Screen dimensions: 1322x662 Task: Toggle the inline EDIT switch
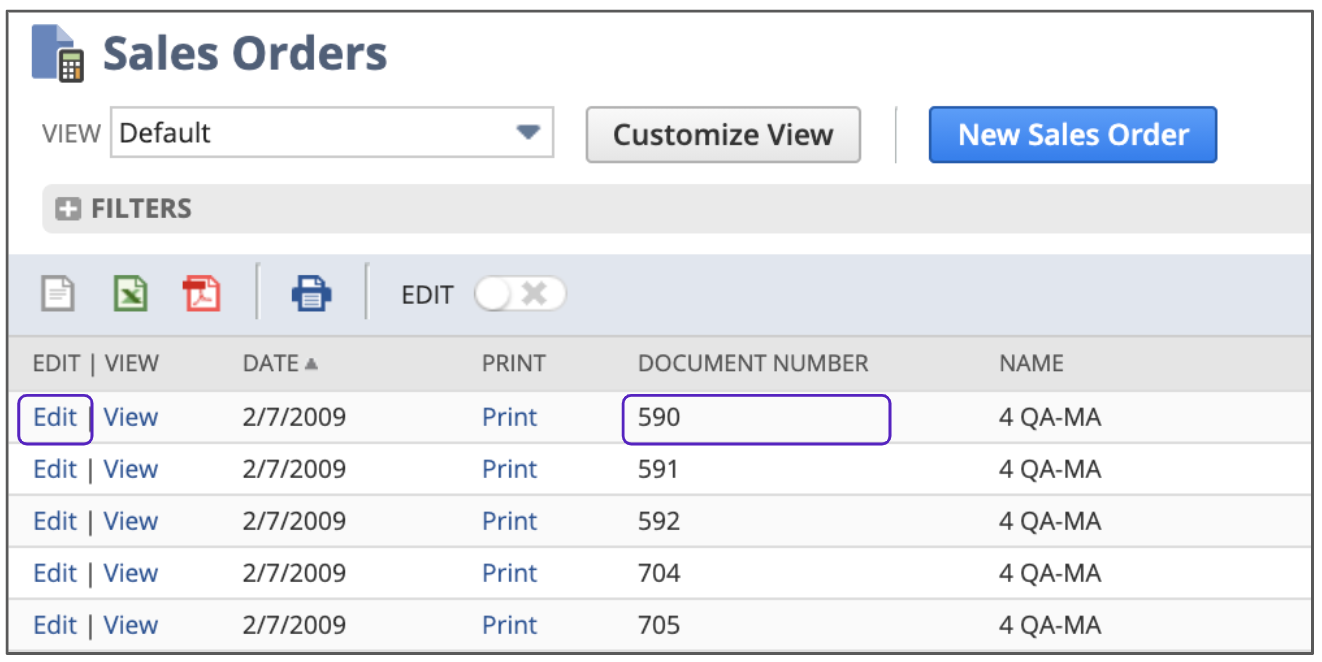click(520, 295)
